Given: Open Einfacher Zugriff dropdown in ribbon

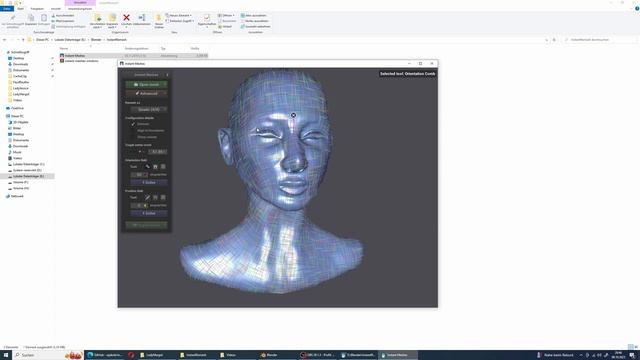Looking at the screenshot, I should [180, 21].
